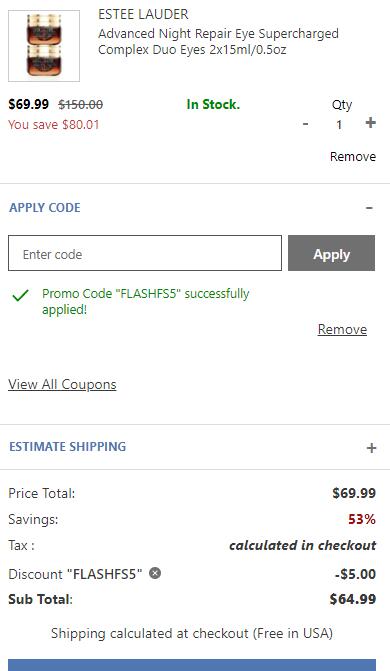The height and width of the screenshot is (671, 390).
Task: Collapse the Apply Code section minus icon
Action: click(369, 208)
